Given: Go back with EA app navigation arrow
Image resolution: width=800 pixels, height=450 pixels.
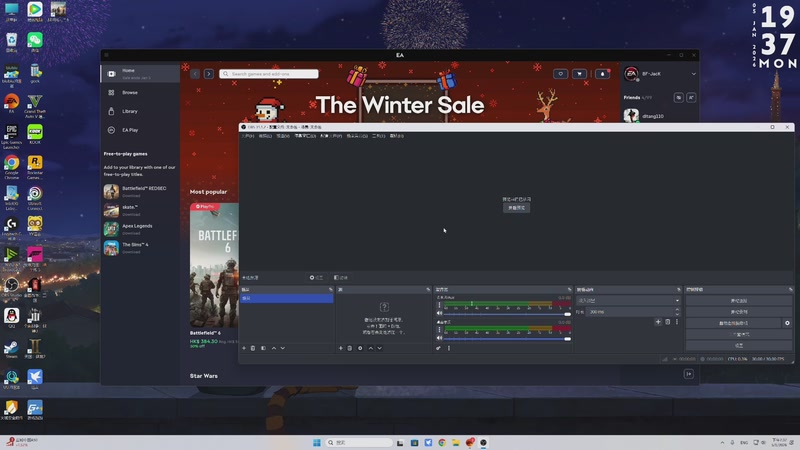Looking at the screenshot, I should tap(195, 74).
